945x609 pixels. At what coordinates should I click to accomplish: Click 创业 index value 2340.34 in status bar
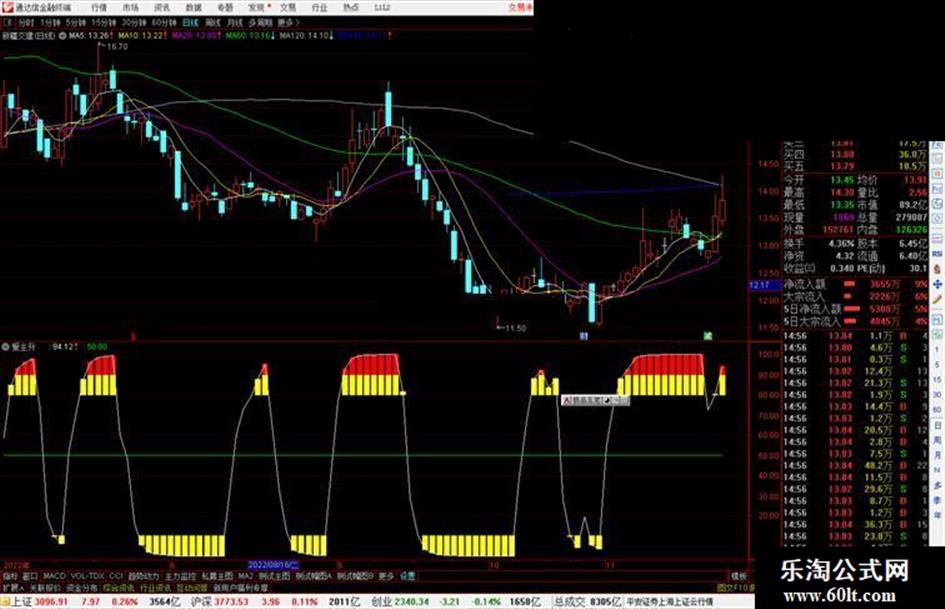412,602
